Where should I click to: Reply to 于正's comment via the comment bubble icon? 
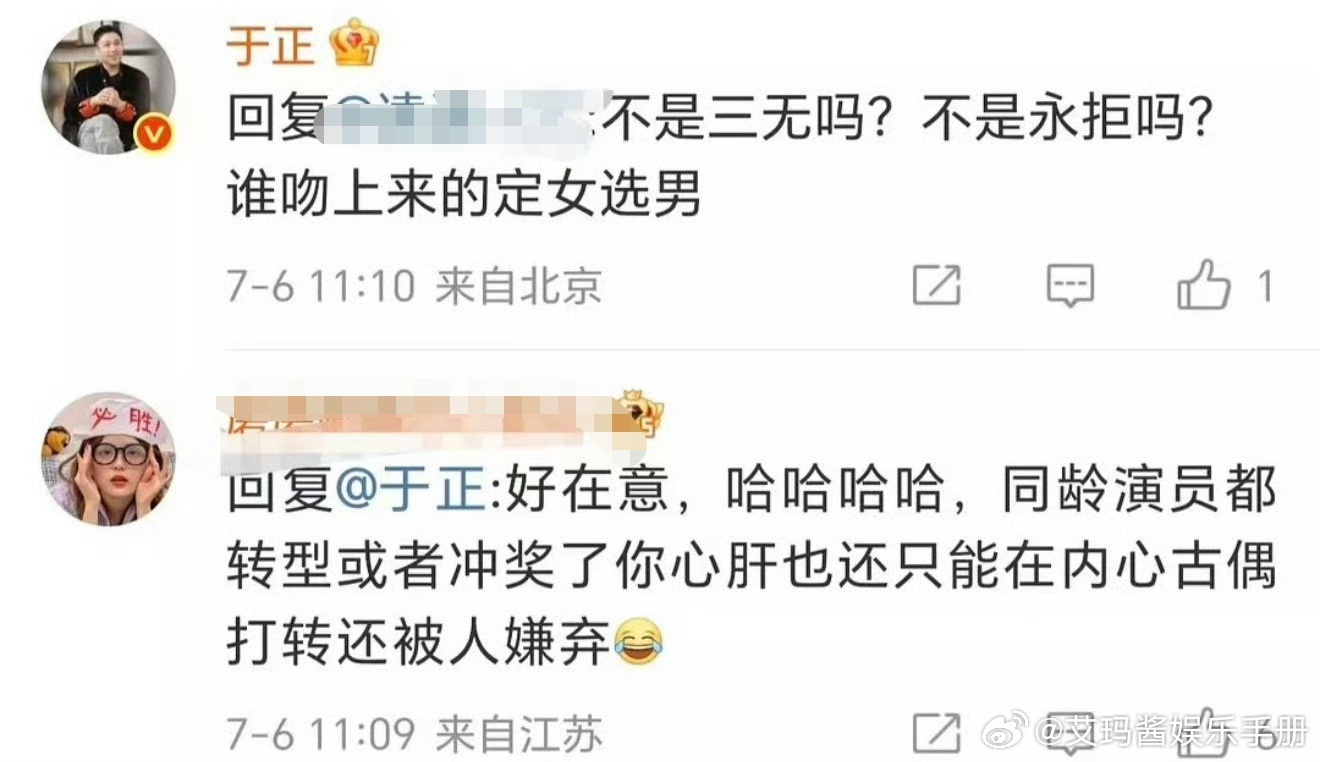point(1070,286)
